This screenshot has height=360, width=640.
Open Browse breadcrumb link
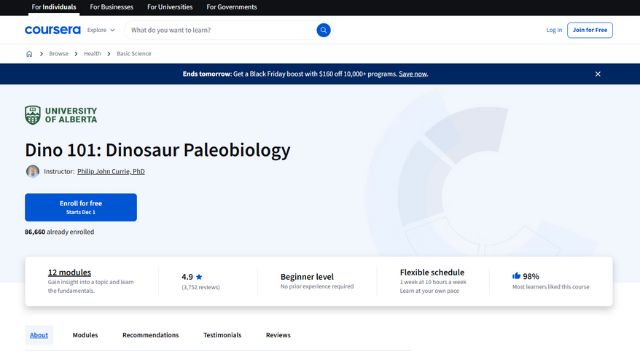(59, 53)
